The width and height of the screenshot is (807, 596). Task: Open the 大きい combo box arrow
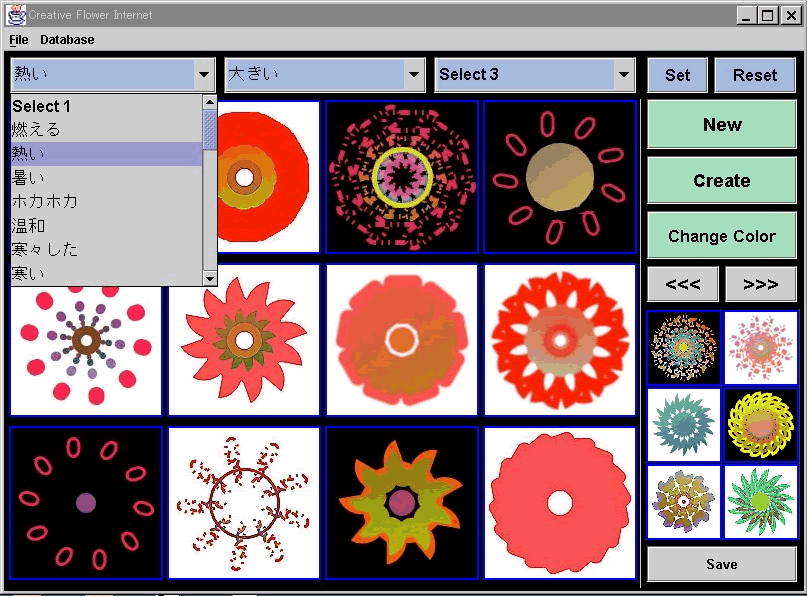click(x=414, y=75)
